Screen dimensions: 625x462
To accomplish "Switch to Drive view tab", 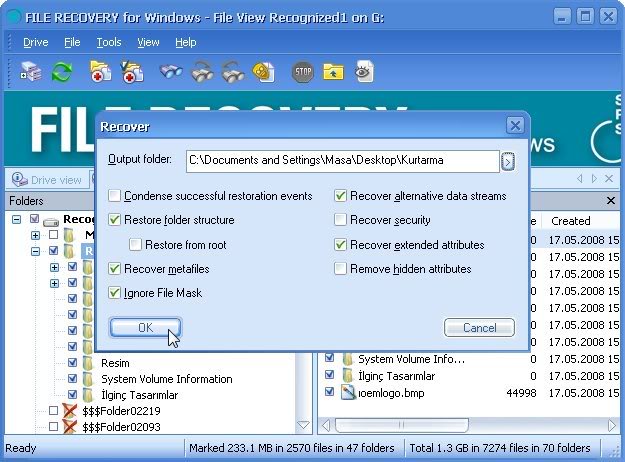I will pyautogui.click(x=47, y=180).
